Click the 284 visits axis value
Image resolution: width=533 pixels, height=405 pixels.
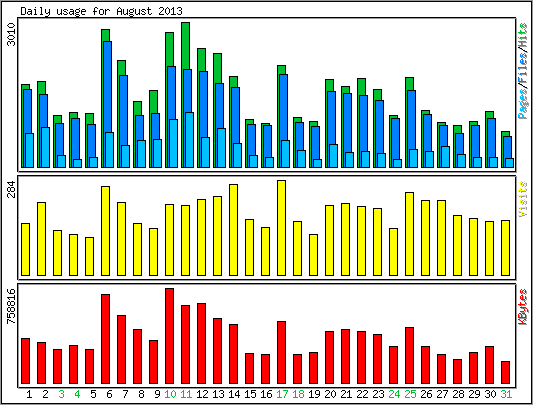point(11,189)
